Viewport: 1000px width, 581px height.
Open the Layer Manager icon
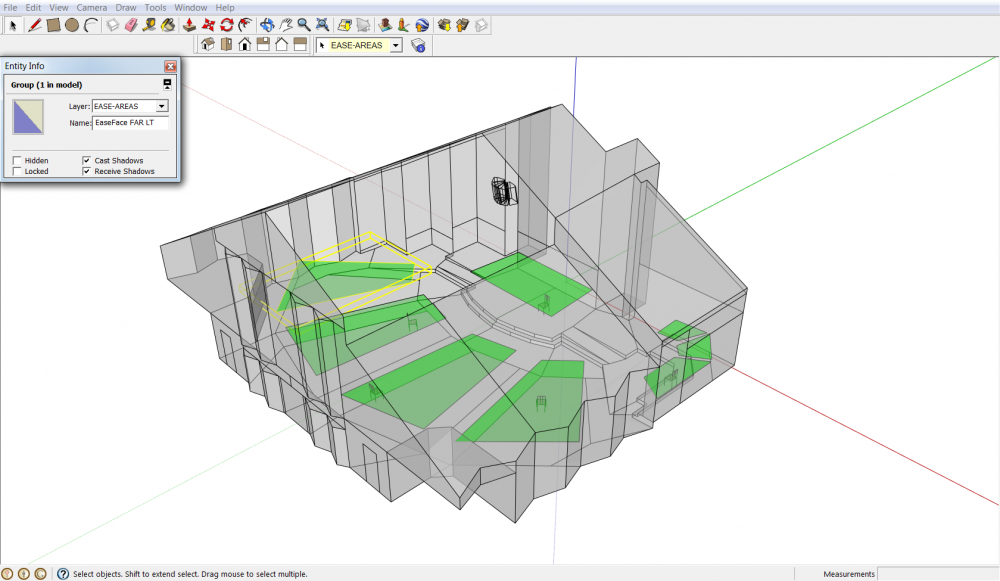(418, 45)
